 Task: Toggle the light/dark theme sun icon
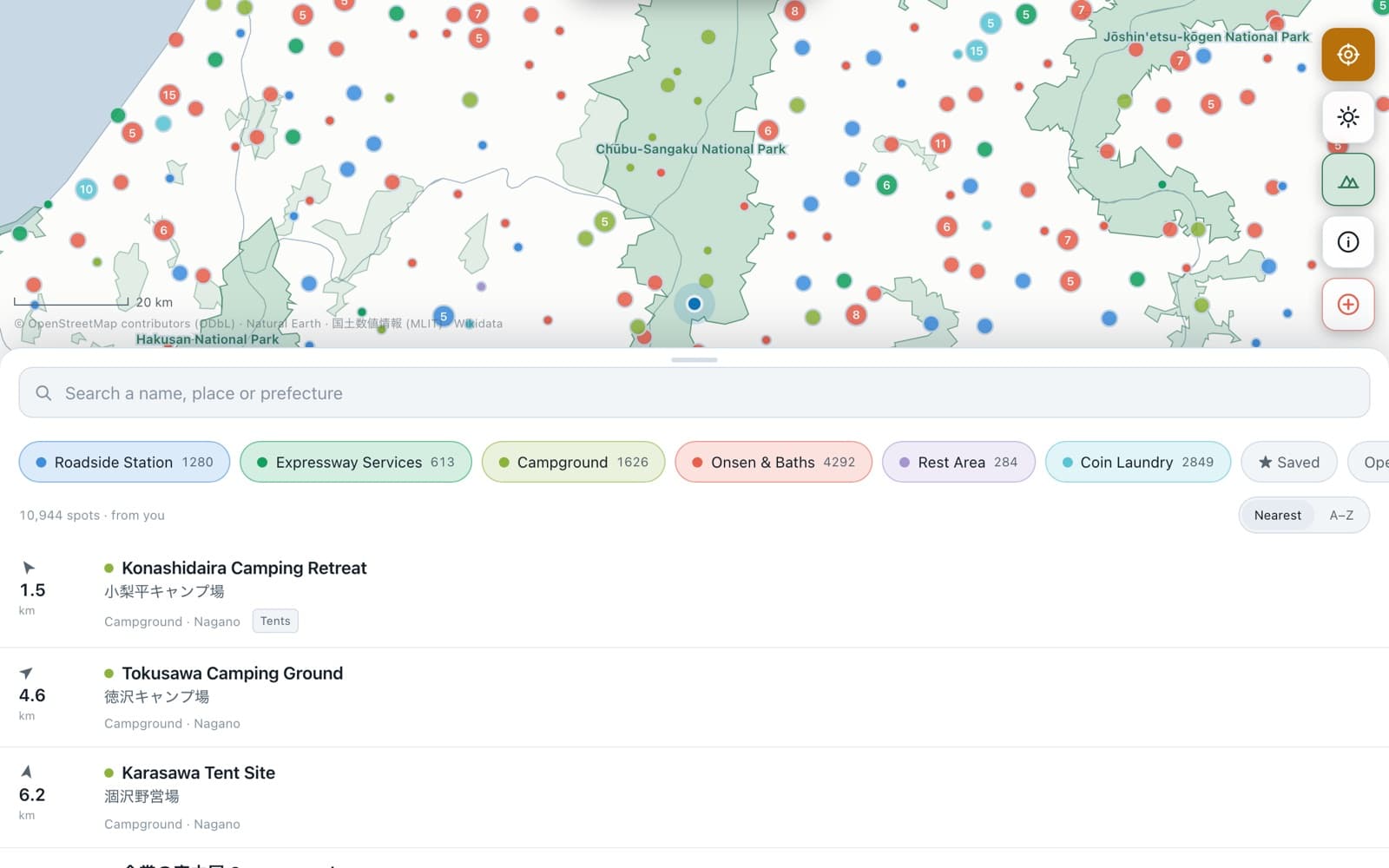tap(1347, 117)
